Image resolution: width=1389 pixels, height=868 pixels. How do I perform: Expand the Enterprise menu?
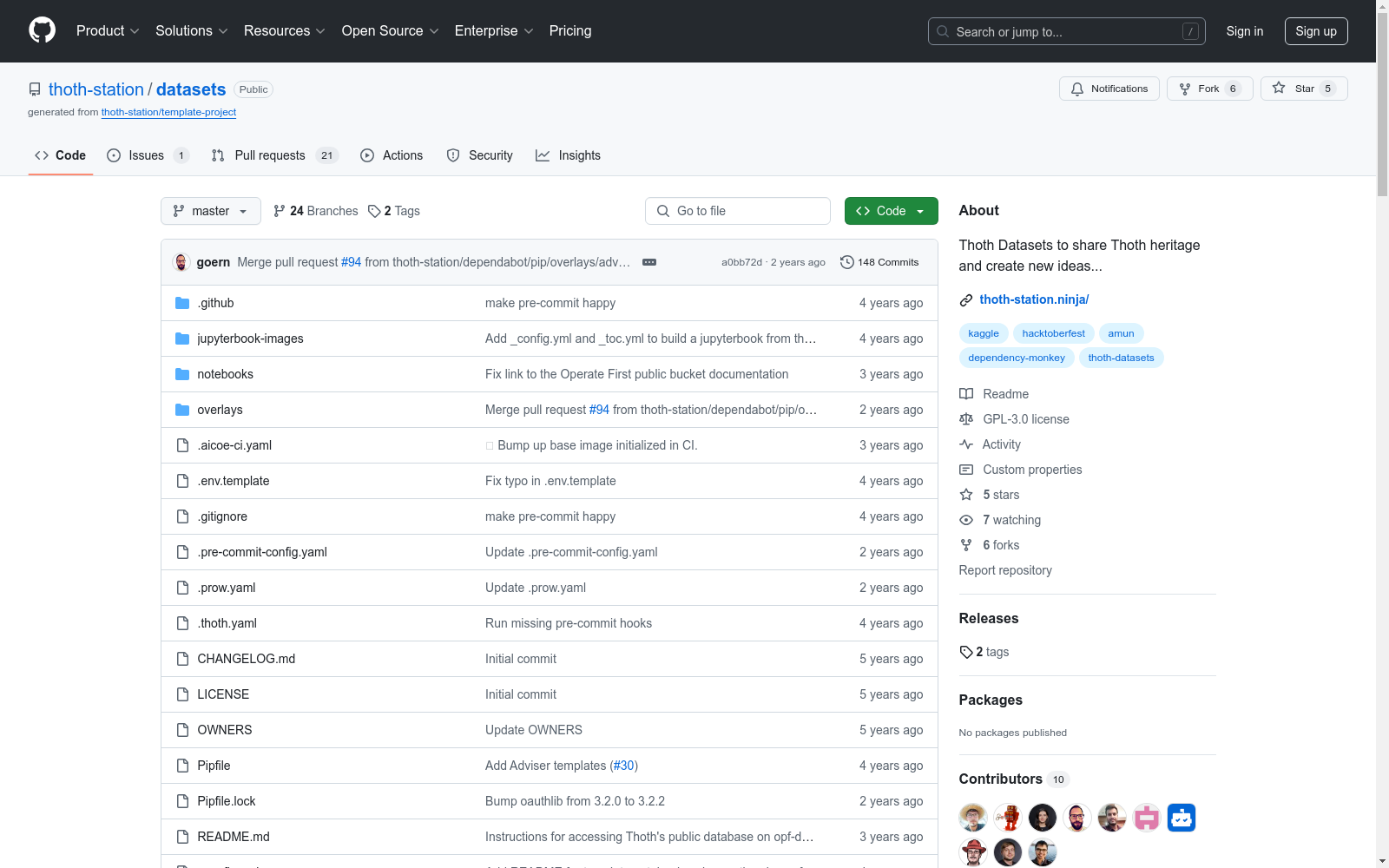tap(494, 31)
